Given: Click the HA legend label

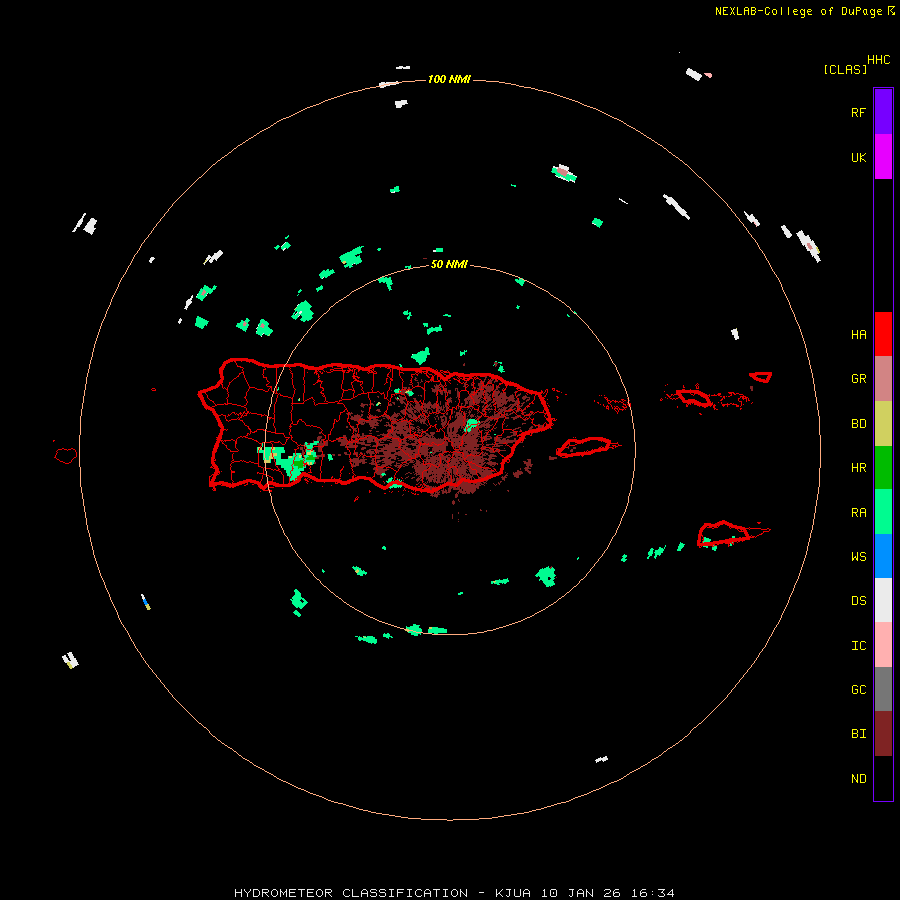Looking at the screenshot, I should tap(858, 334).
